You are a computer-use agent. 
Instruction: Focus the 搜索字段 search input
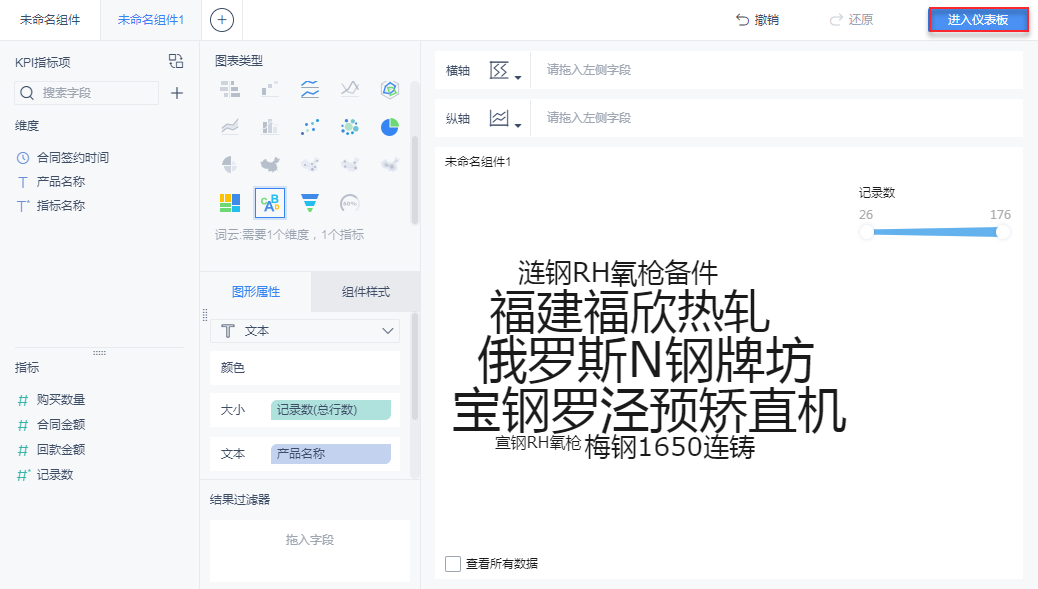point(87,93)
